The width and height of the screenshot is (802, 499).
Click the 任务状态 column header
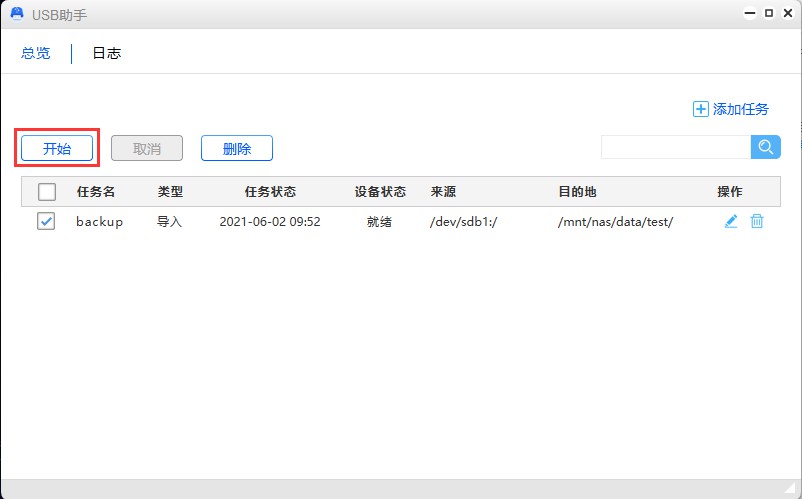pos(270,192)
